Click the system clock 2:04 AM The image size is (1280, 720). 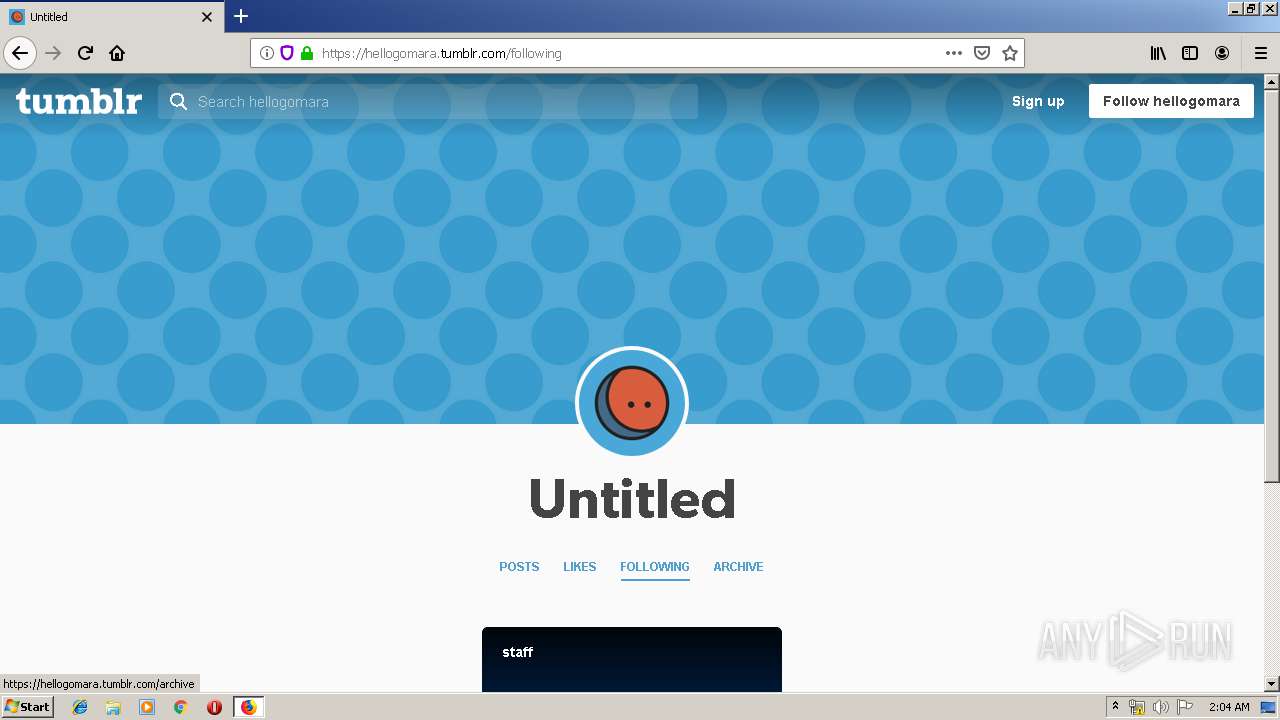pos(1229,707)
